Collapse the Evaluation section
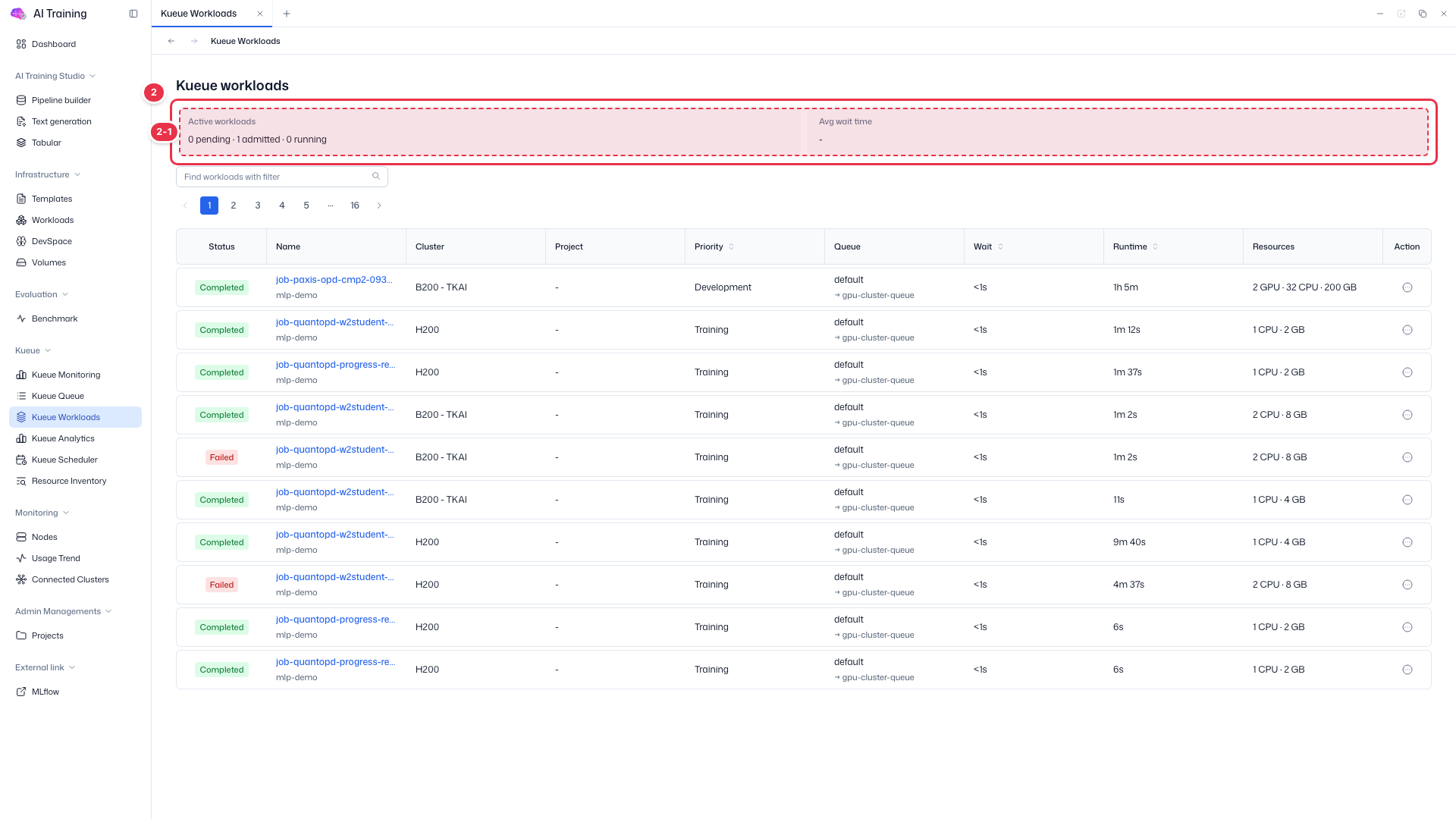 (x=42, y=294)
